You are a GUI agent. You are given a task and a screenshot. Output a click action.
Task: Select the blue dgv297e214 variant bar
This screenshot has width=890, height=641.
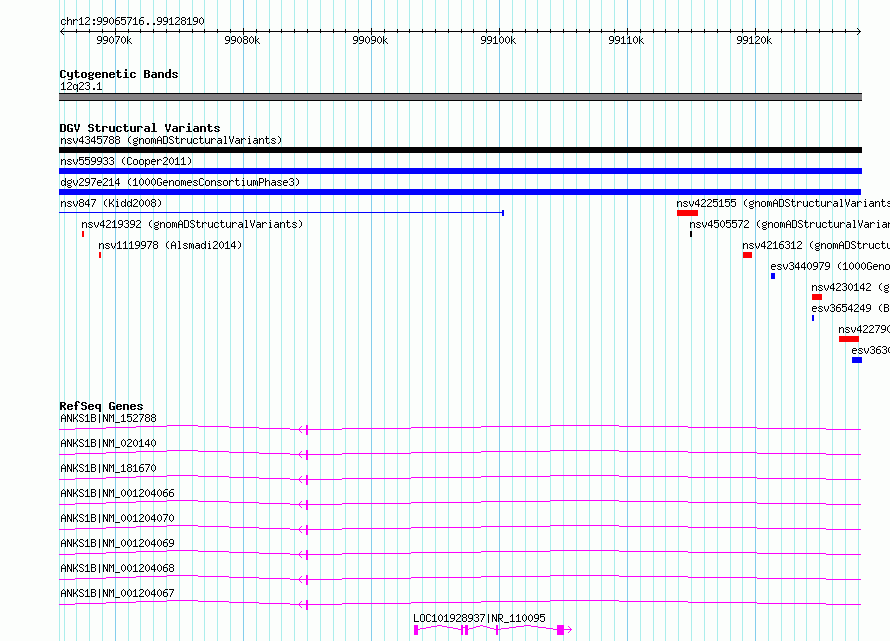[460, 192]
